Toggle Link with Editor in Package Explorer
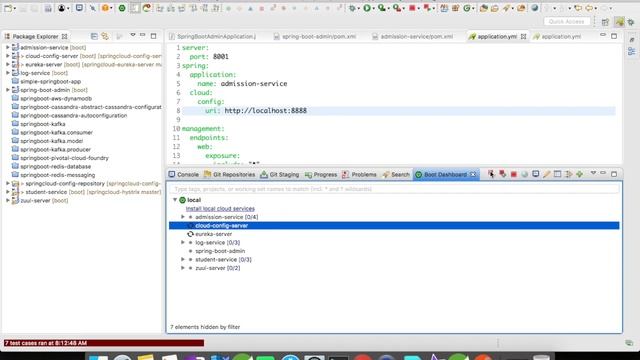The height and width of the screenshot is (360, 640). coord(105,36)
